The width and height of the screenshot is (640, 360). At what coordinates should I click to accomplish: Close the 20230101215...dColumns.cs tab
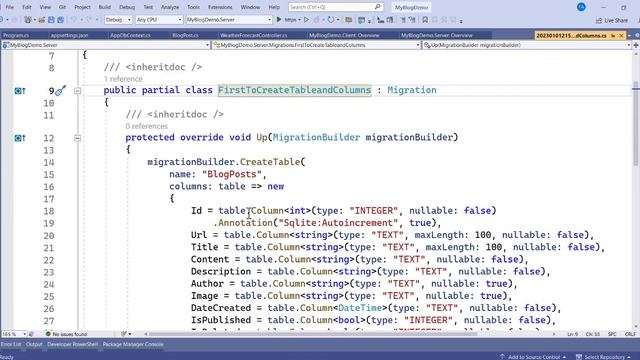(x=622, y=36)
